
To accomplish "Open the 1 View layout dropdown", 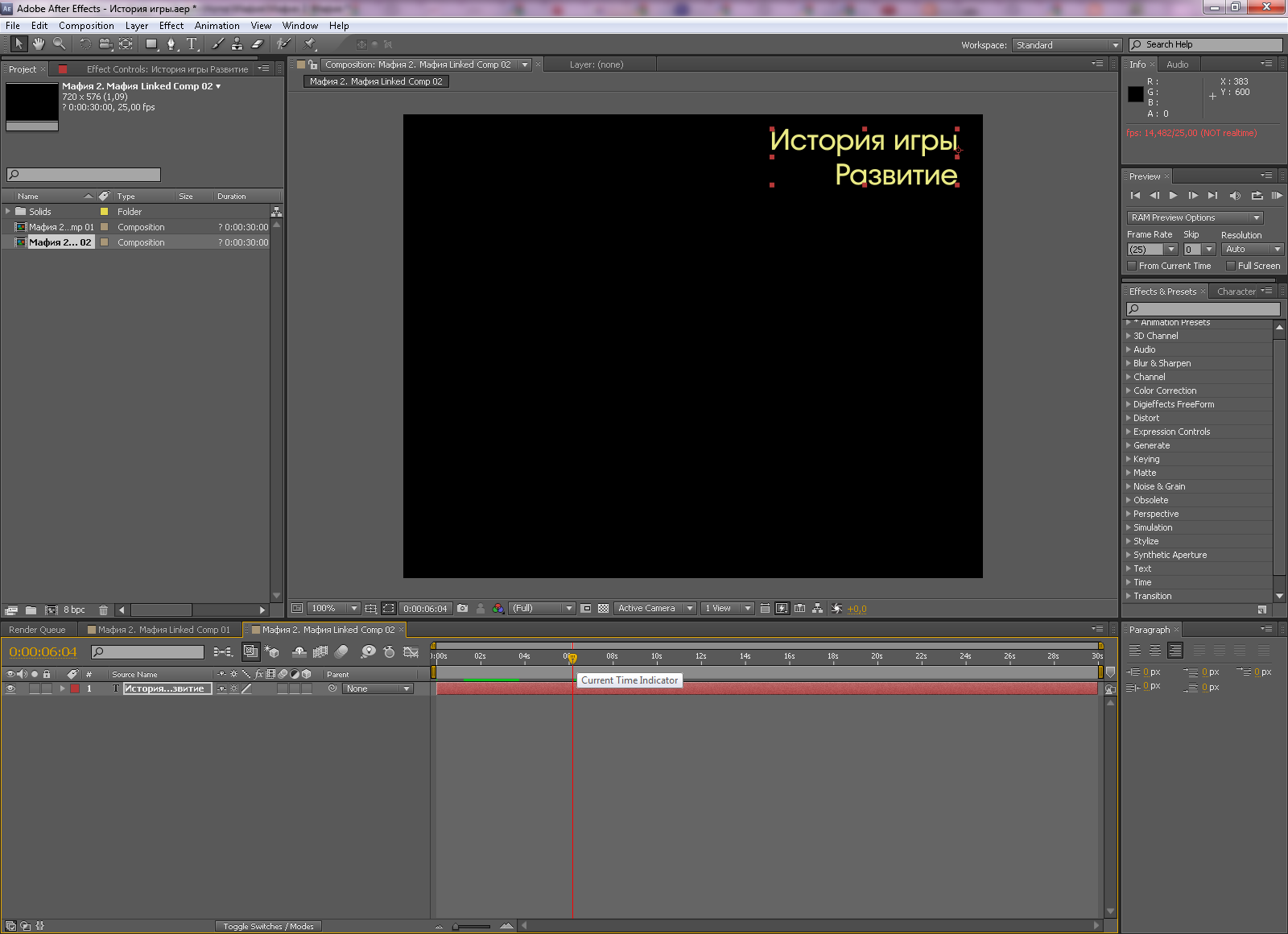I will [x=727, y=609].
